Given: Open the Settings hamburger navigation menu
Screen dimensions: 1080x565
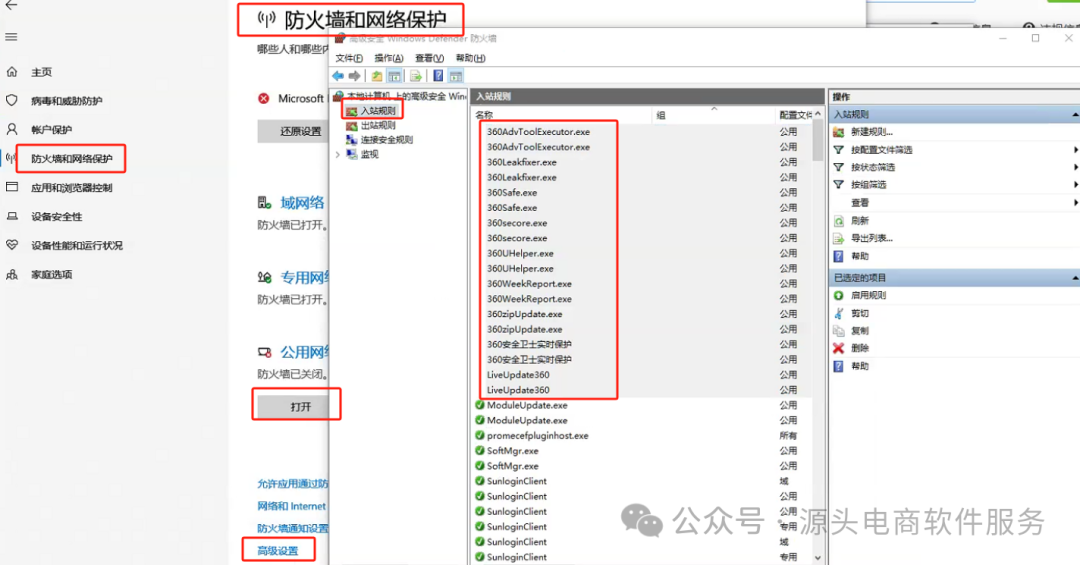Looking at the screenshot, I should pos(11,37).
